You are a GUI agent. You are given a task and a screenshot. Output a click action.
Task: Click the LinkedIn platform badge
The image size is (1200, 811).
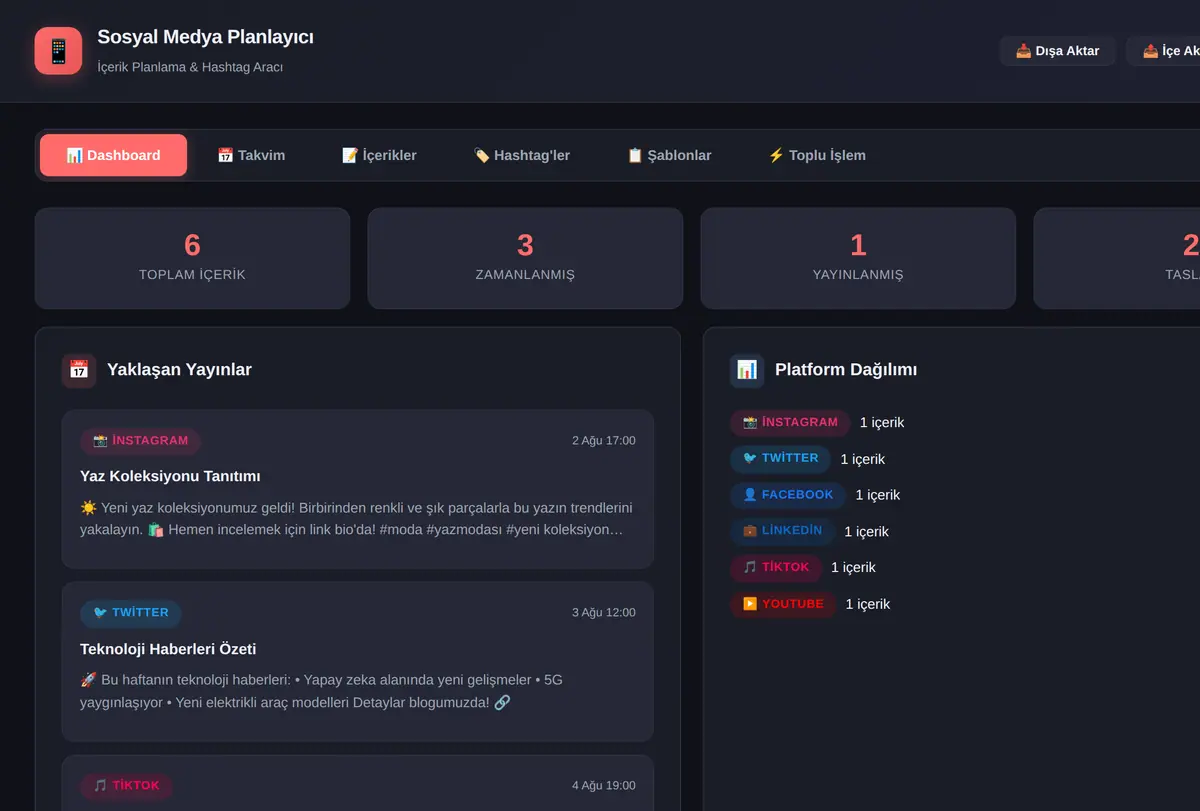tap(782, 531)
